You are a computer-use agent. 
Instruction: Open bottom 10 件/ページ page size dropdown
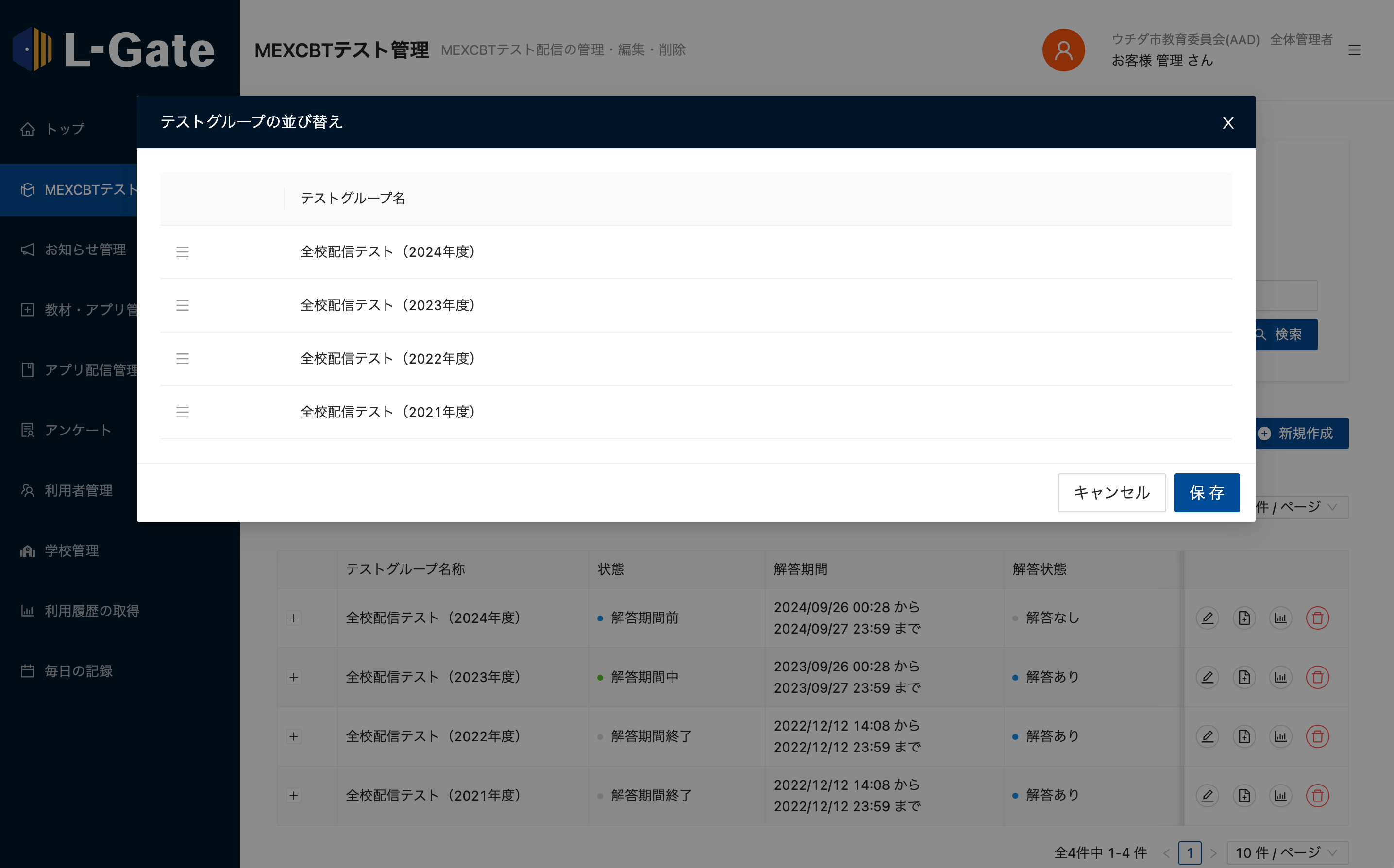coord(1287,853)
